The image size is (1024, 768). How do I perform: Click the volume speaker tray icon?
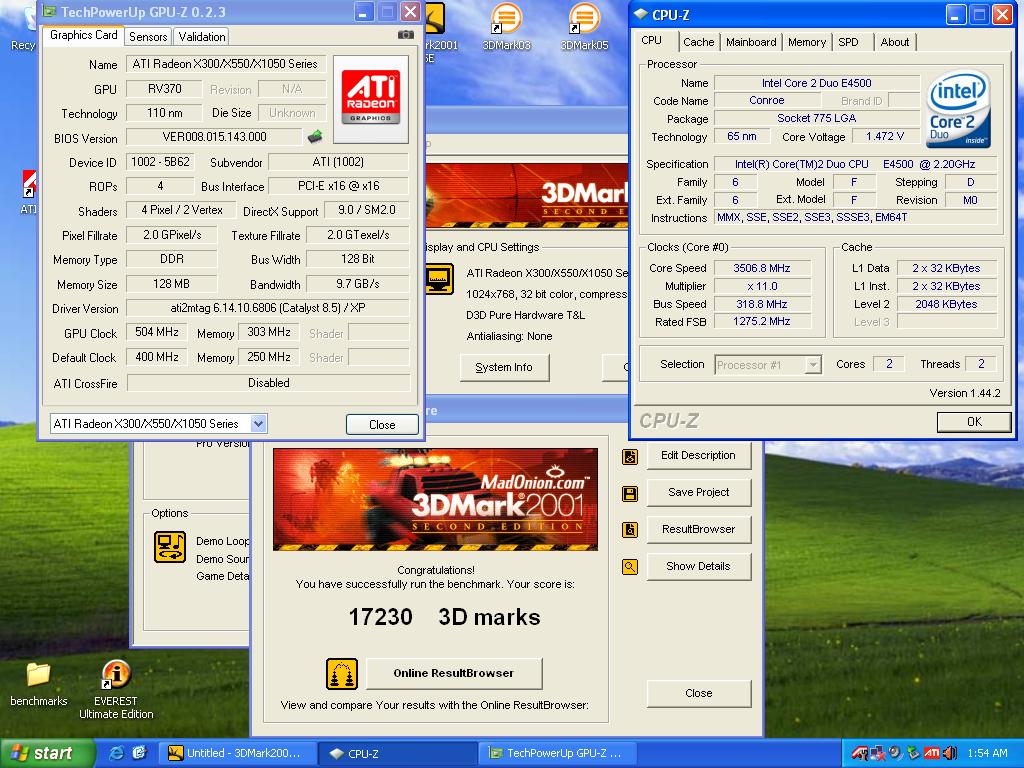click(950, 753)
